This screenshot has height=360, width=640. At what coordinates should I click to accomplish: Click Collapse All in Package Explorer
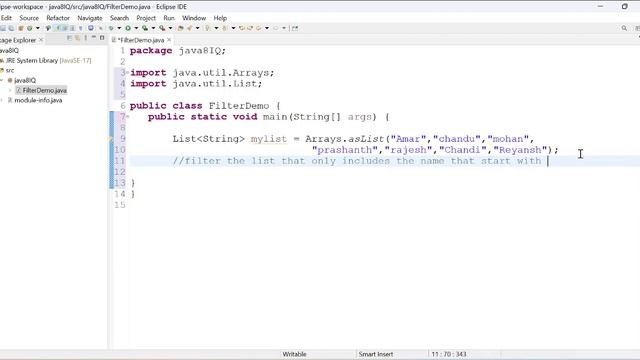[69, 38]
